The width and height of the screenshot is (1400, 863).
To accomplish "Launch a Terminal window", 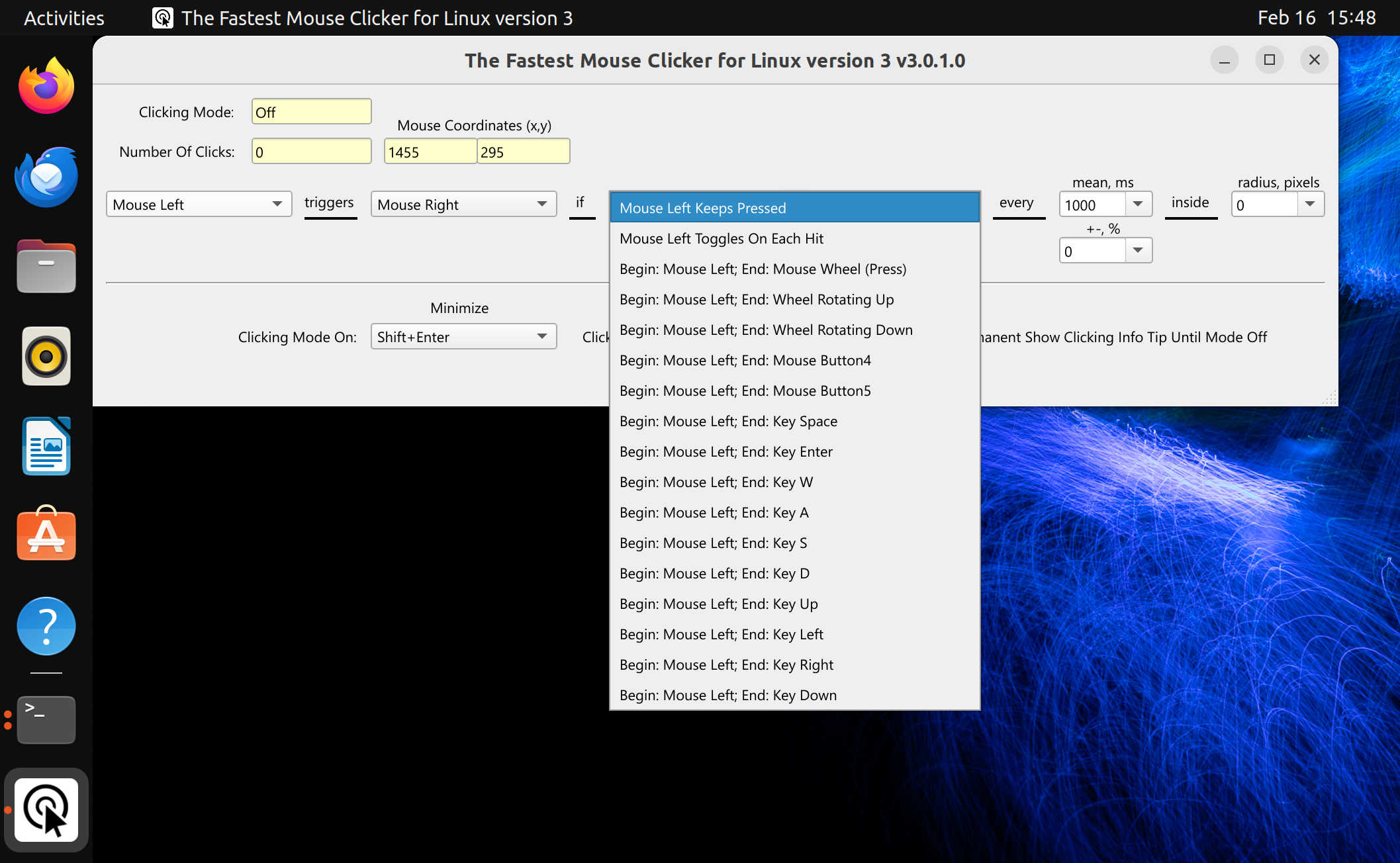I will 46,720.
